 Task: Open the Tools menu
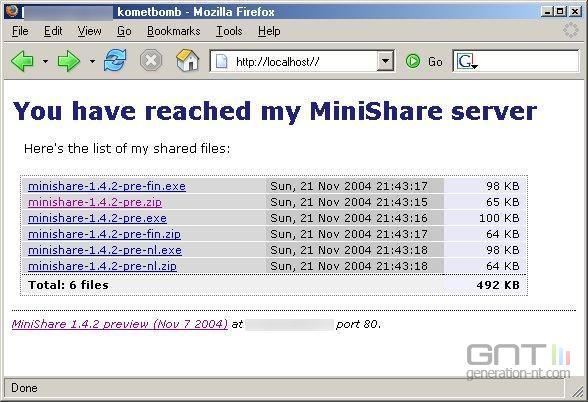[229, 31]
